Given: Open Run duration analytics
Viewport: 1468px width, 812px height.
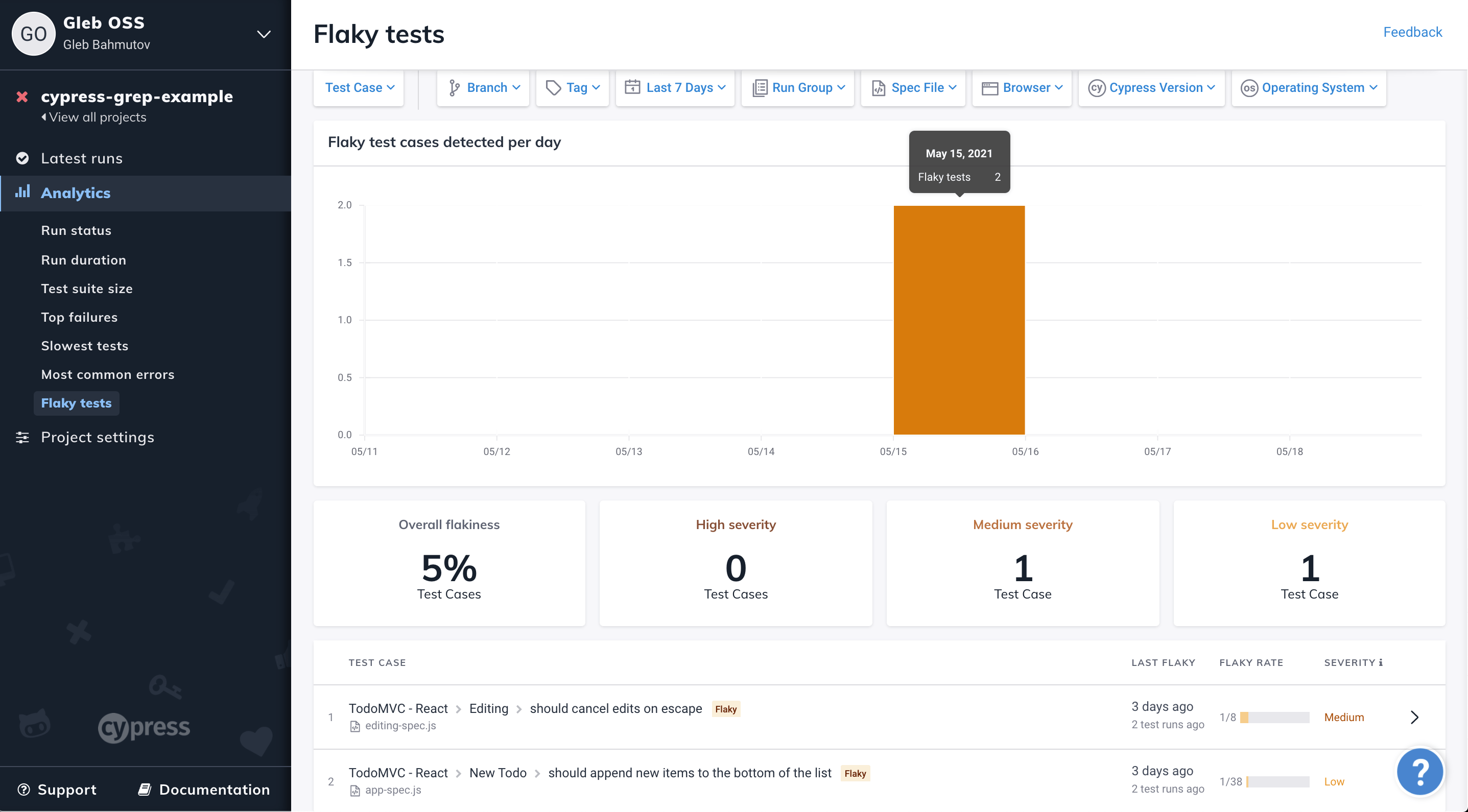Looking at the screenshot, I should click(84, 260).
